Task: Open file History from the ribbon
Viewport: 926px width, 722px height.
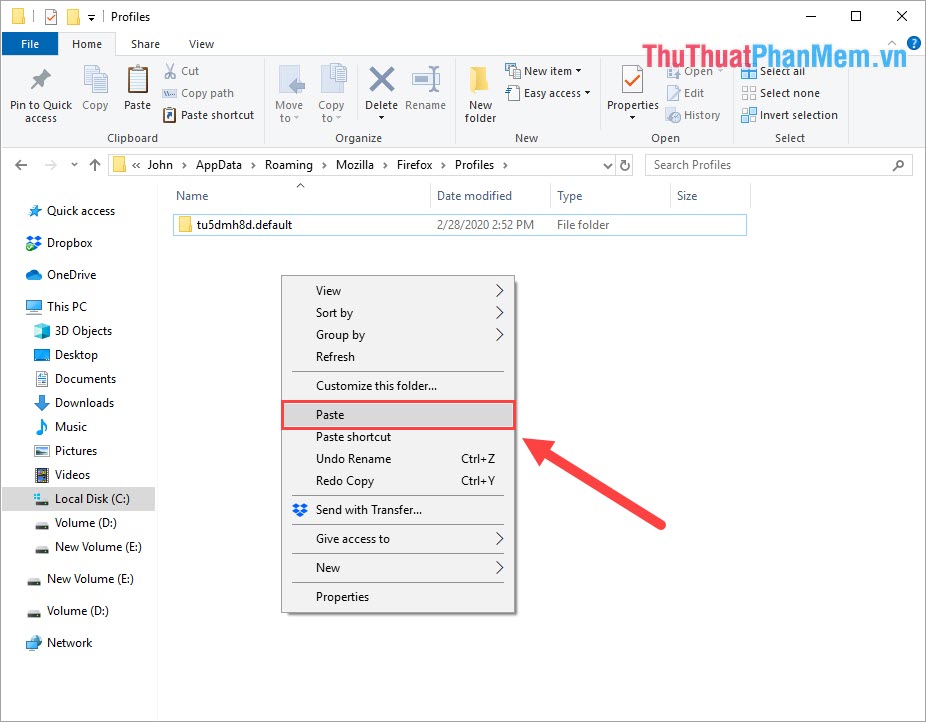Action: pos(694,114)
